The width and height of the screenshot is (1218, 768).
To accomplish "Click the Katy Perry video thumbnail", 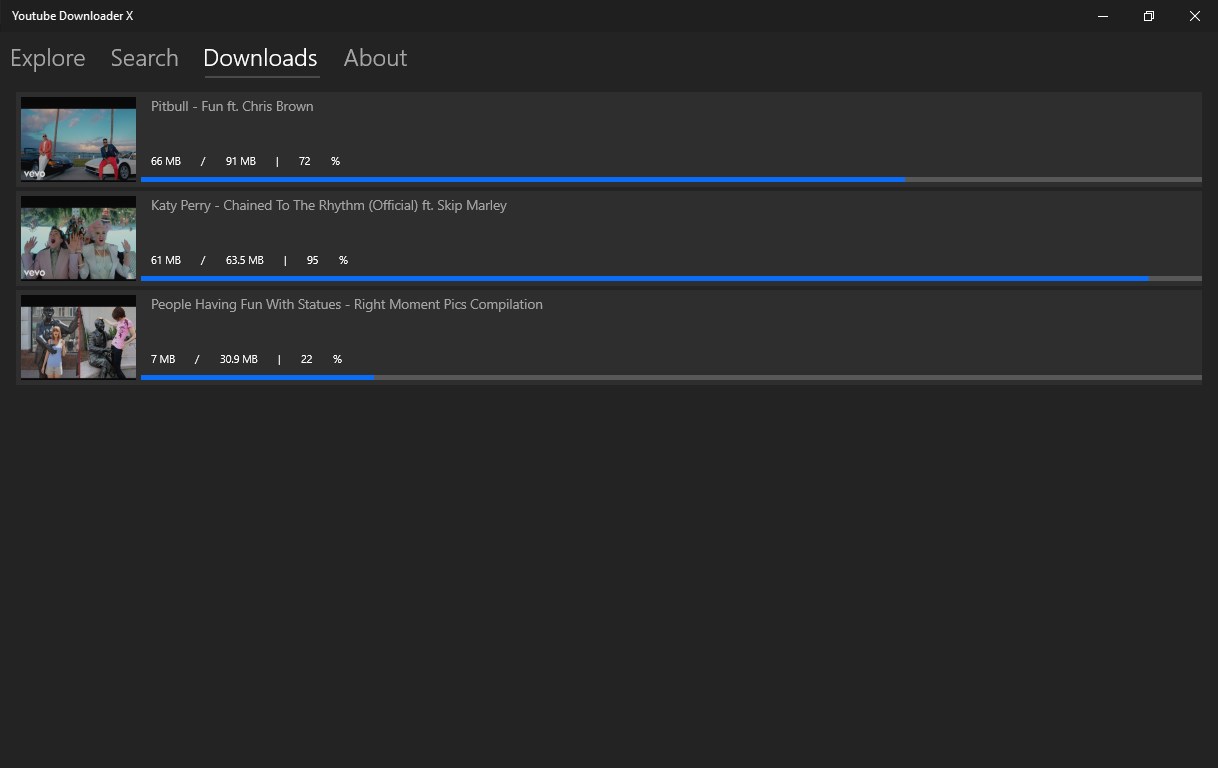I will pos(78,238).
